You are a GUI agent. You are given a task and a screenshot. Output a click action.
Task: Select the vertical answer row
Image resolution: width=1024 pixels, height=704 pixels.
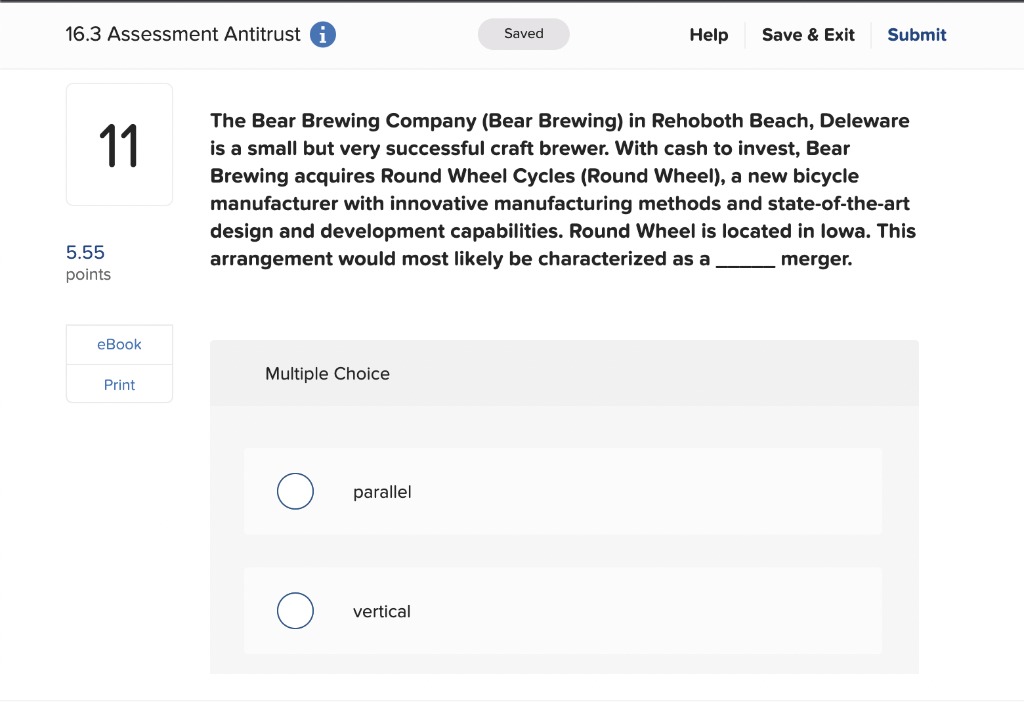pos(562,611)
